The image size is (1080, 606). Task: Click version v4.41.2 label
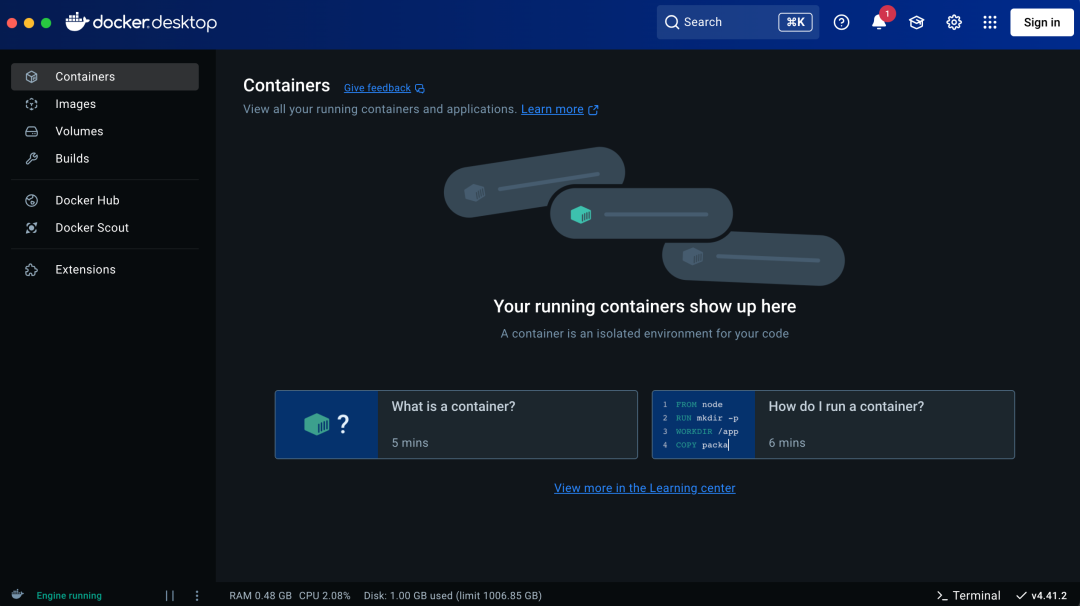click(x=1048, y=596)
